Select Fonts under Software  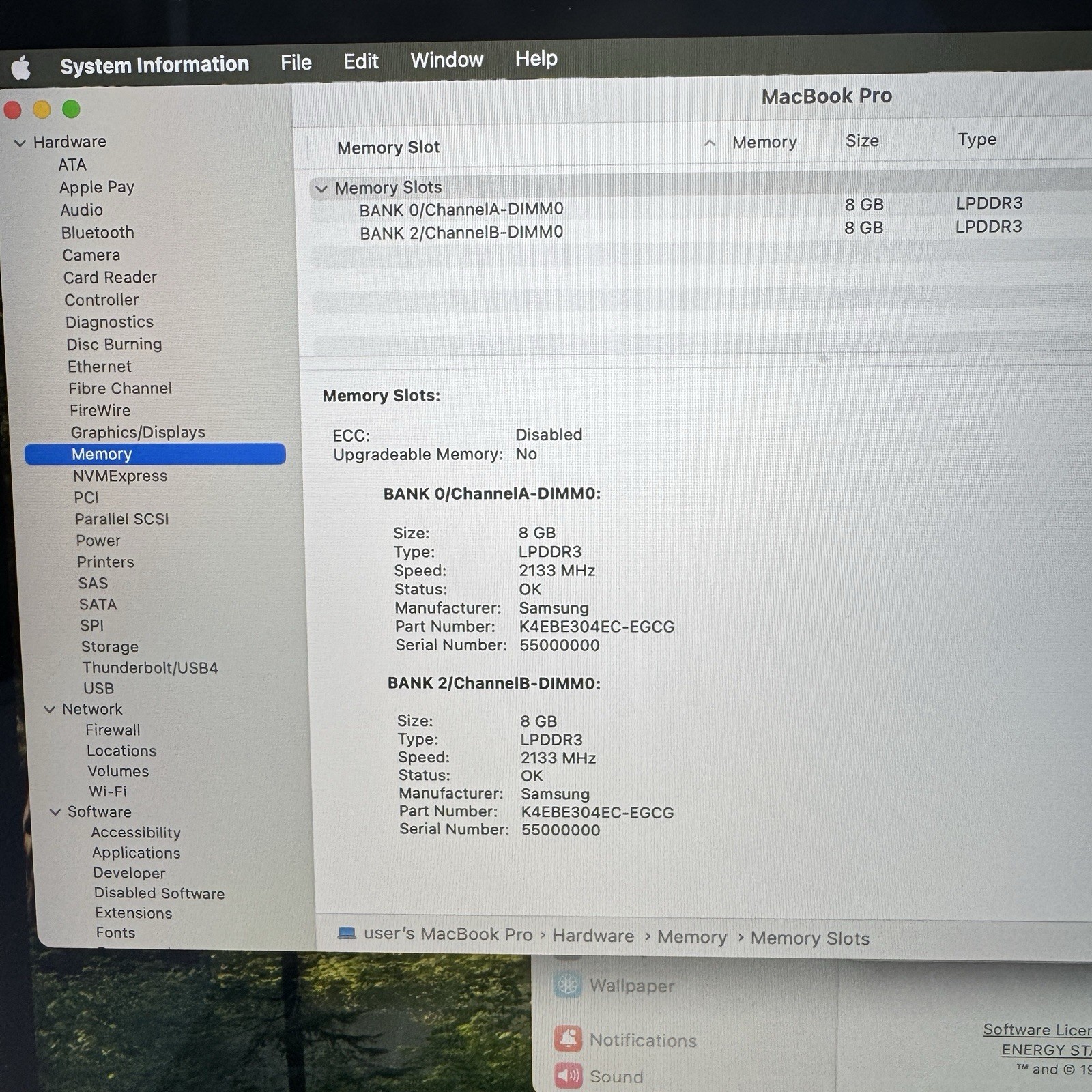point(116,933)
